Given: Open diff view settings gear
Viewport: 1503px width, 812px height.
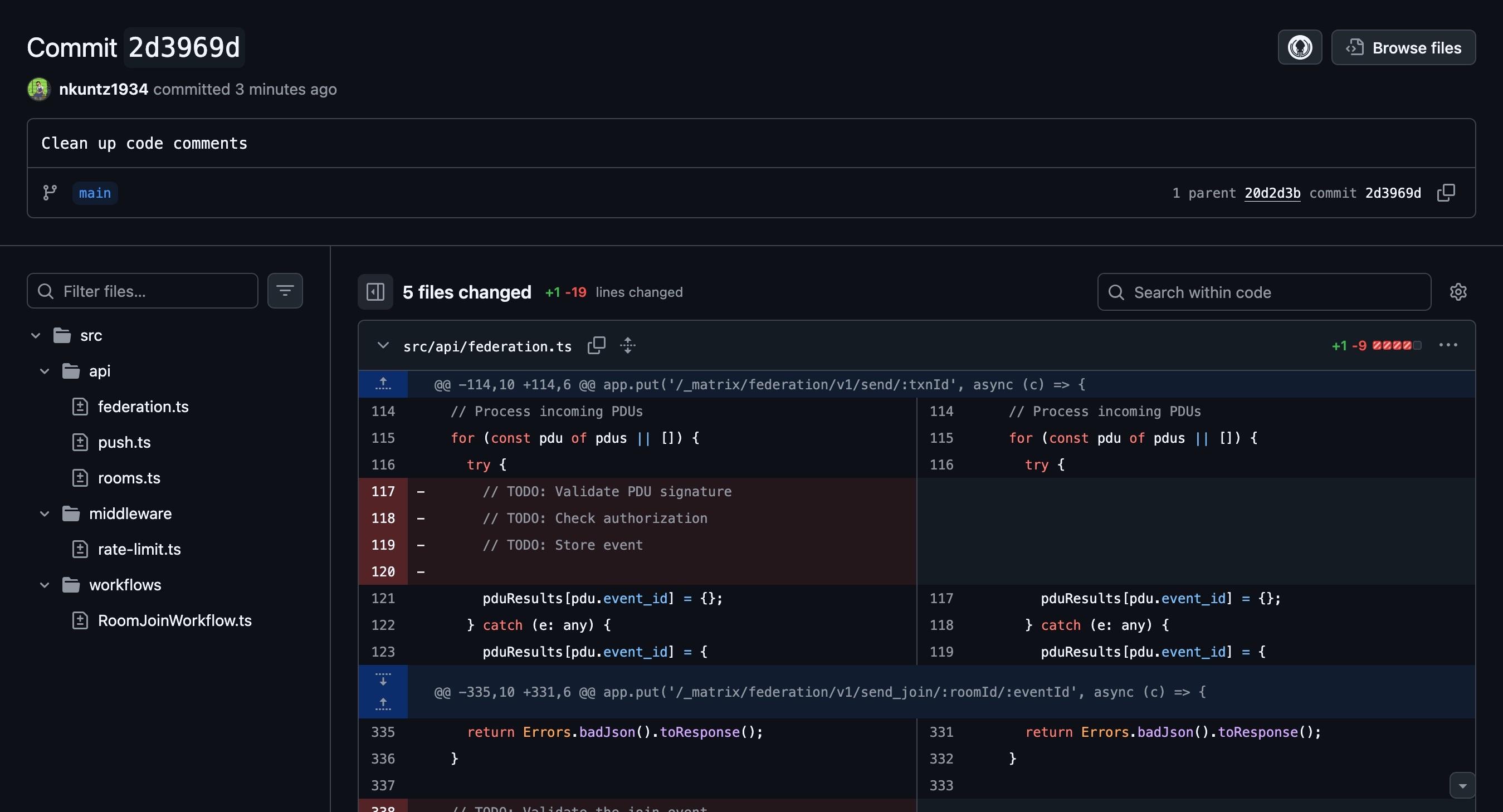Looking at the screenshot, I should [x=1457, y=292].
